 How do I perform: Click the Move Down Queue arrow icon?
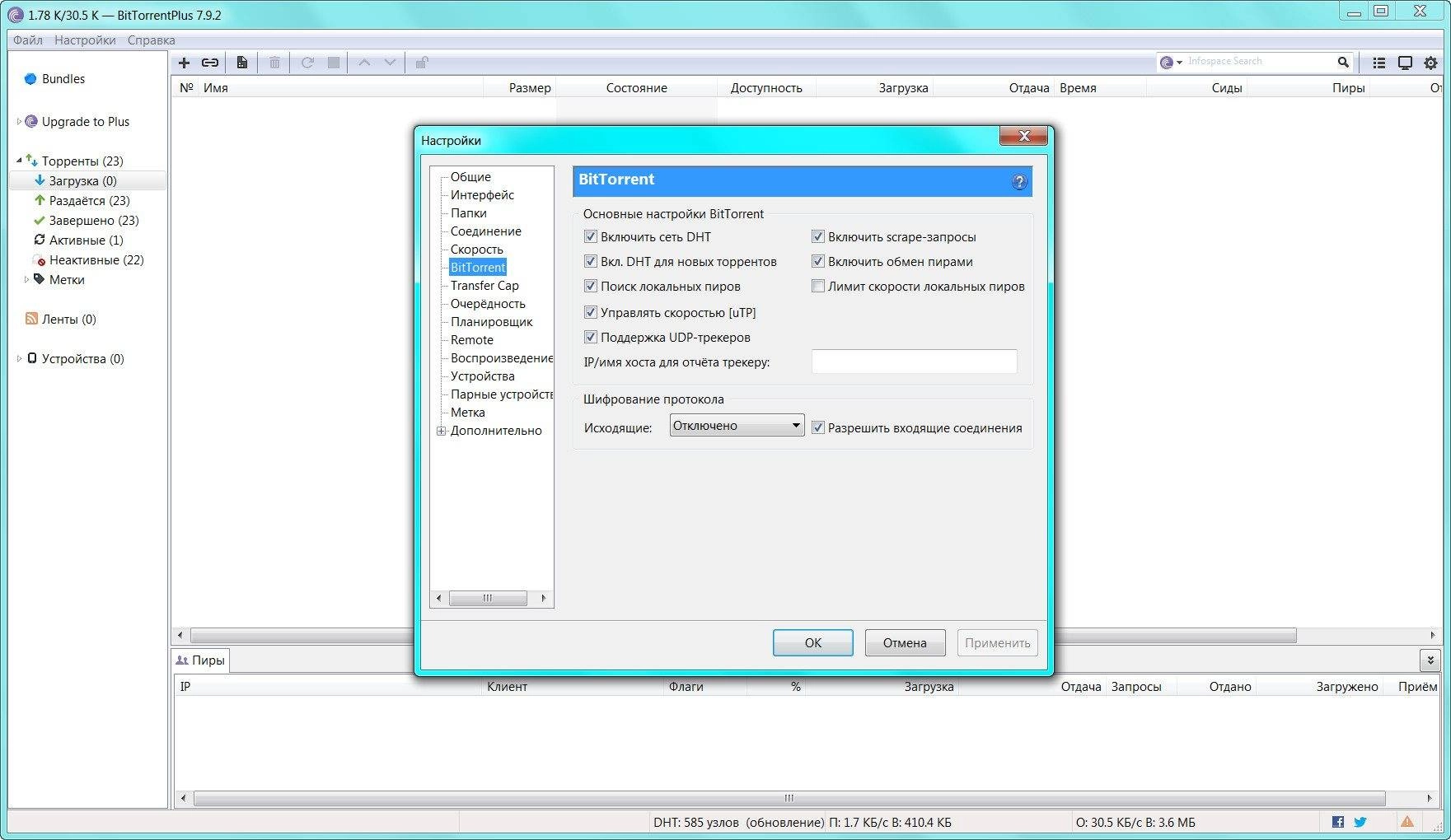(390, 63)
